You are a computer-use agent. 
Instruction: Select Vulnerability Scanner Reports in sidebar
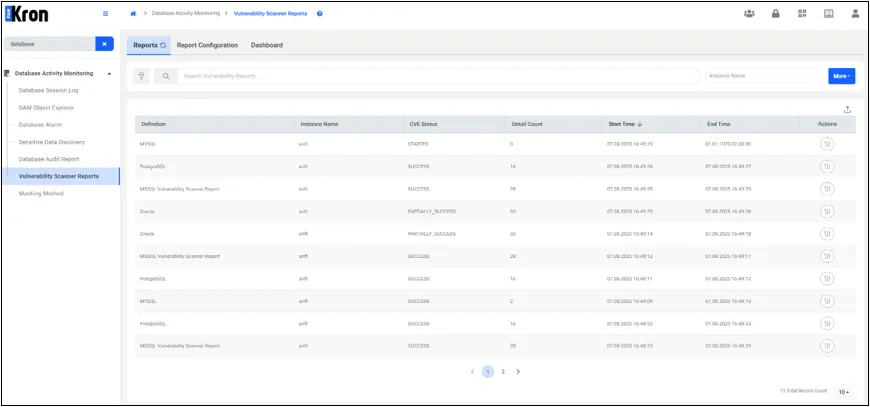click(x=59, y=176)
